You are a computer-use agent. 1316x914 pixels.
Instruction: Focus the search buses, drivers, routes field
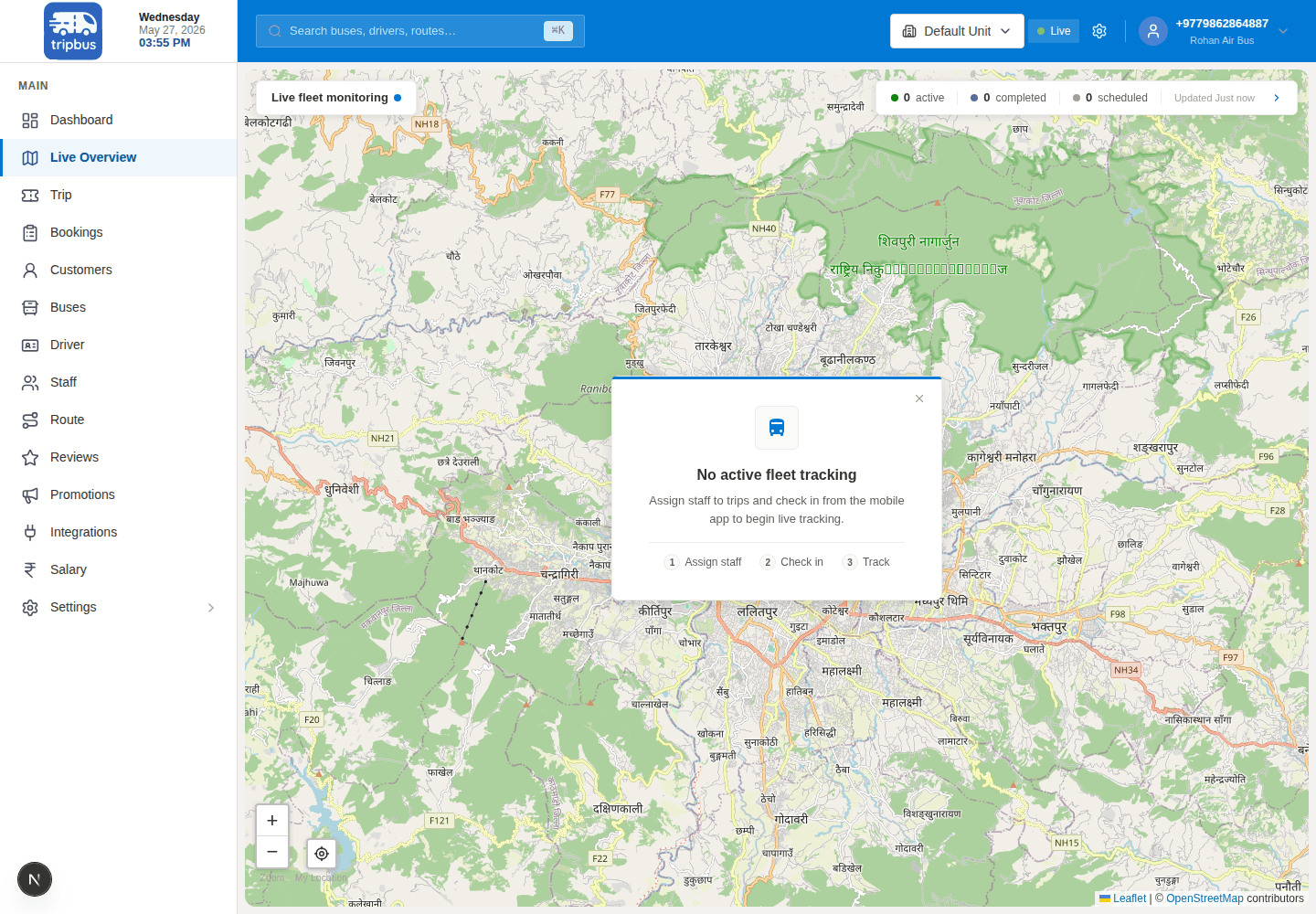tap(419, 31)
